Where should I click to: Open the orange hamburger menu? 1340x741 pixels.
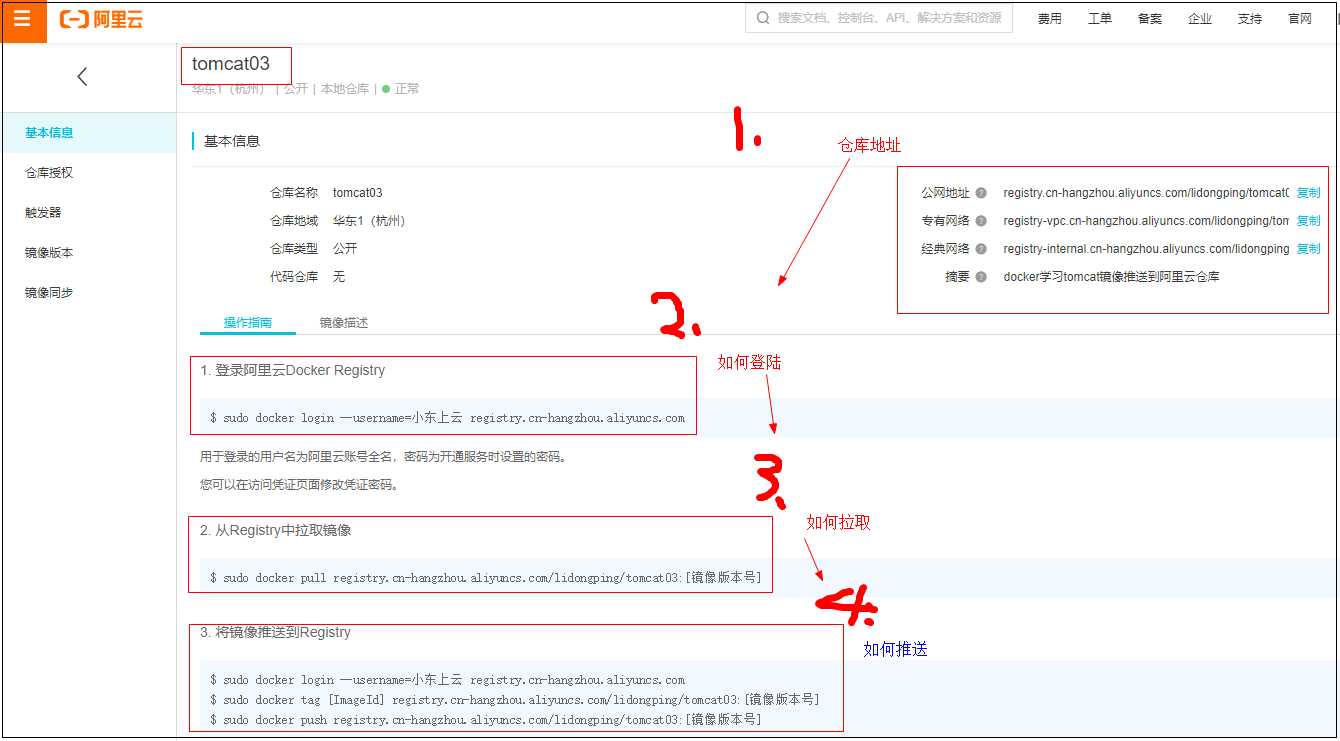[x=23, y=19]
